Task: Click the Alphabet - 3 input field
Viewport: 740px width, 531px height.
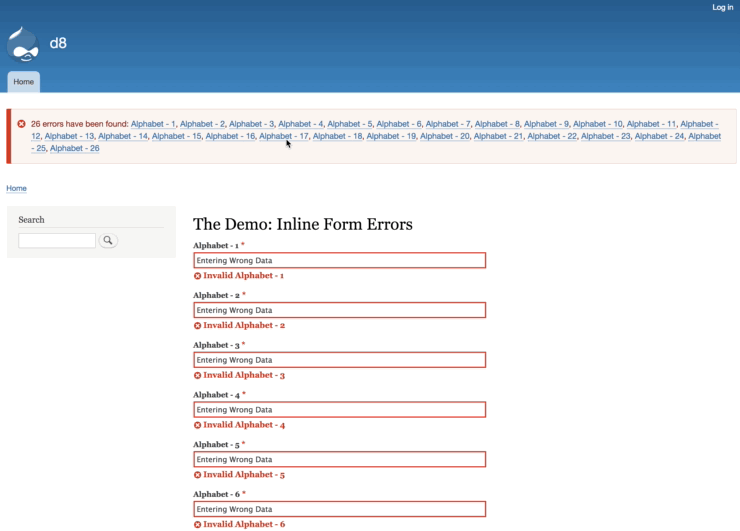Action: 339,360
